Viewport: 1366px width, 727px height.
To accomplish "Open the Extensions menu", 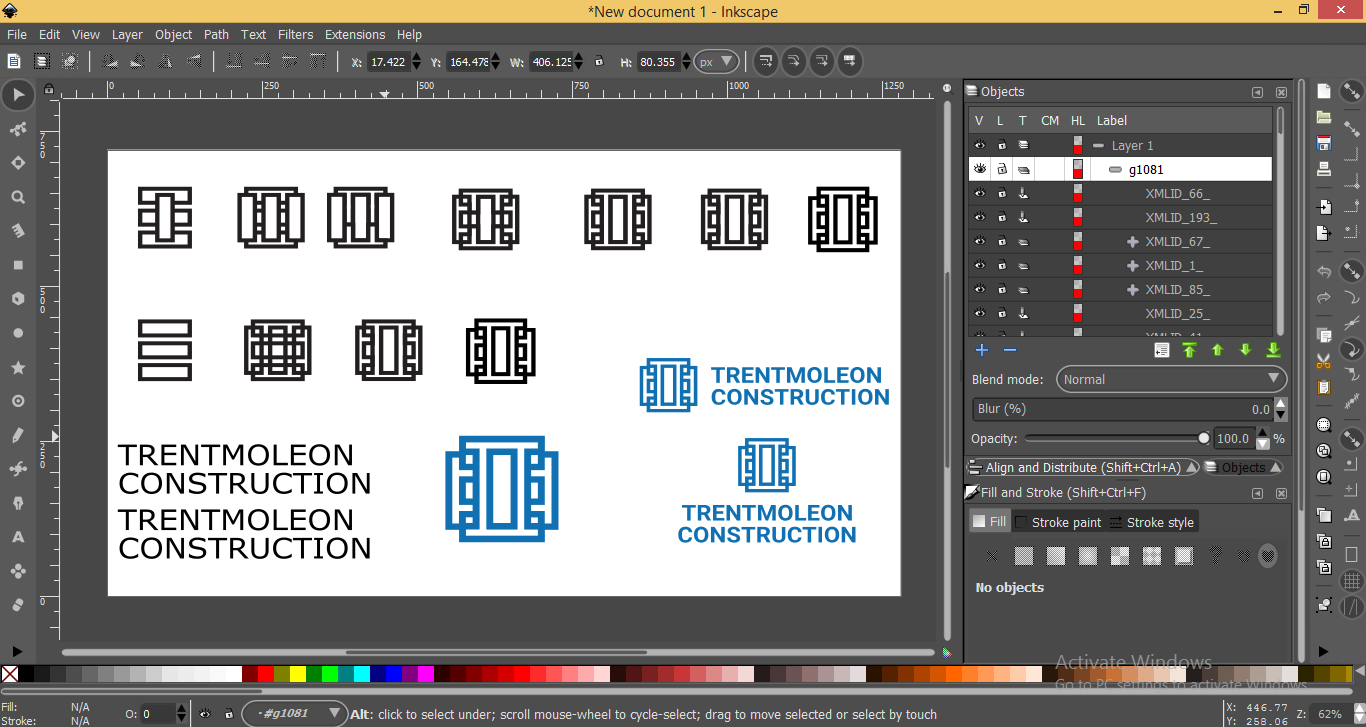I will [355, 34].
